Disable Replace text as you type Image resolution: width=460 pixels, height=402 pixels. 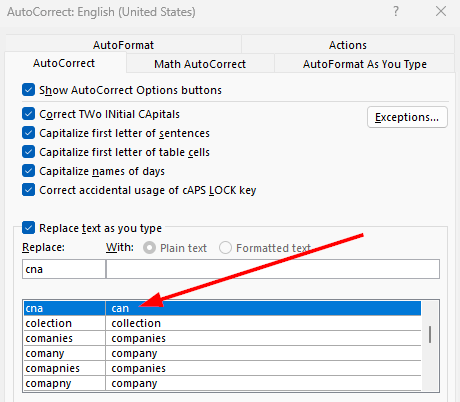(x=28, y=228)
